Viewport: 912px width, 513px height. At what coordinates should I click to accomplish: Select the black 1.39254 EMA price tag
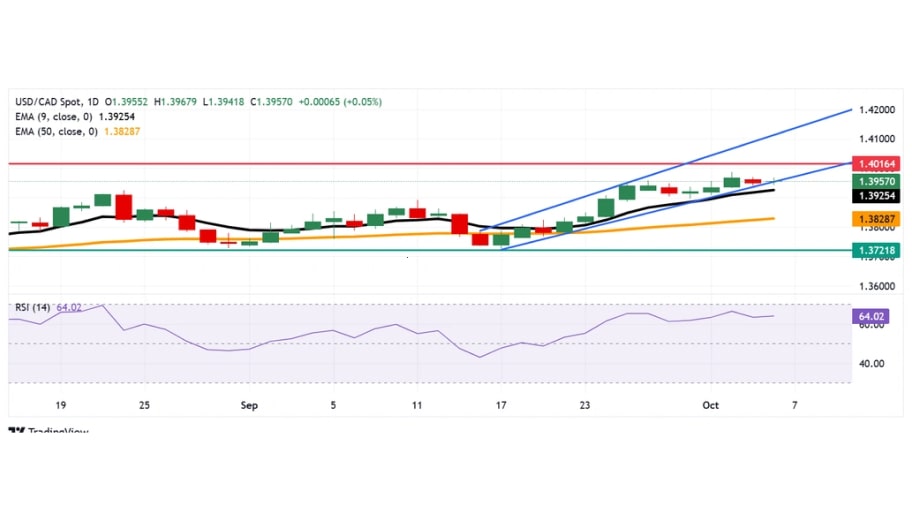875,196
